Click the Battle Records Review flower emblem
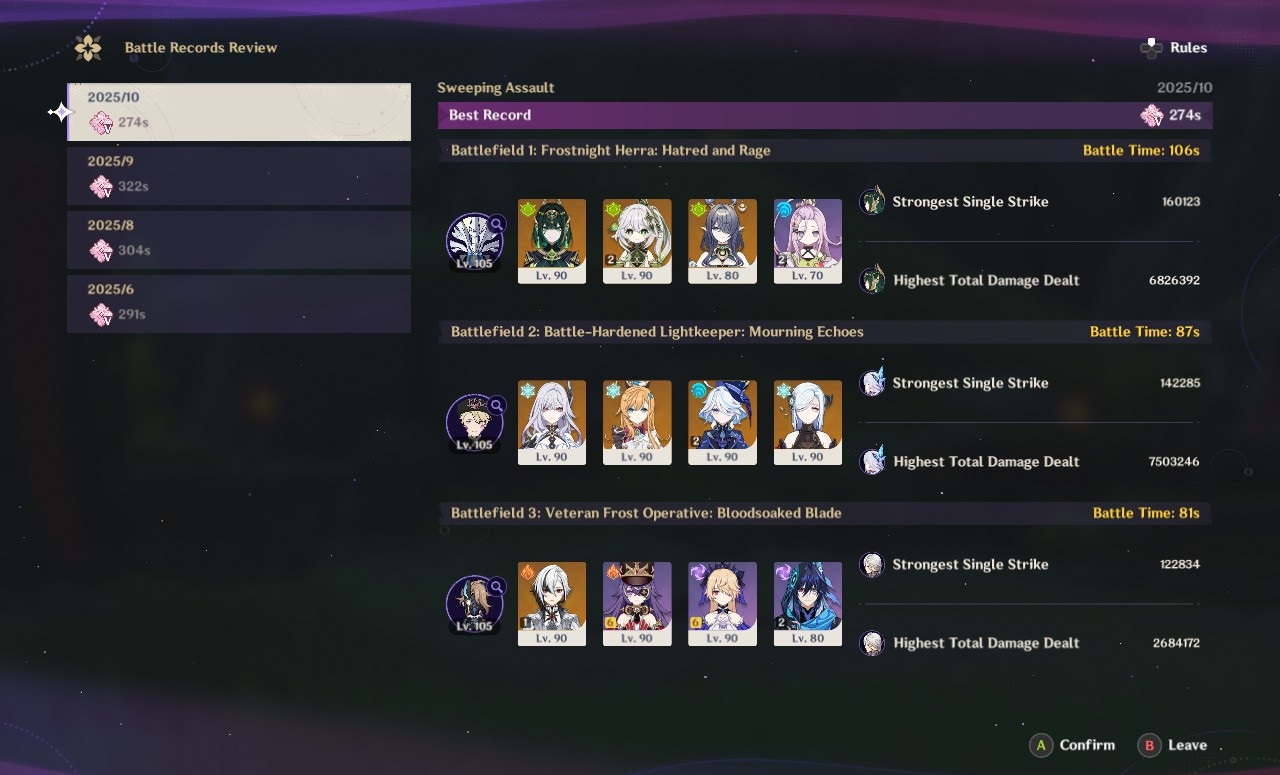1280x775 pixels. (x=88, y=47)
